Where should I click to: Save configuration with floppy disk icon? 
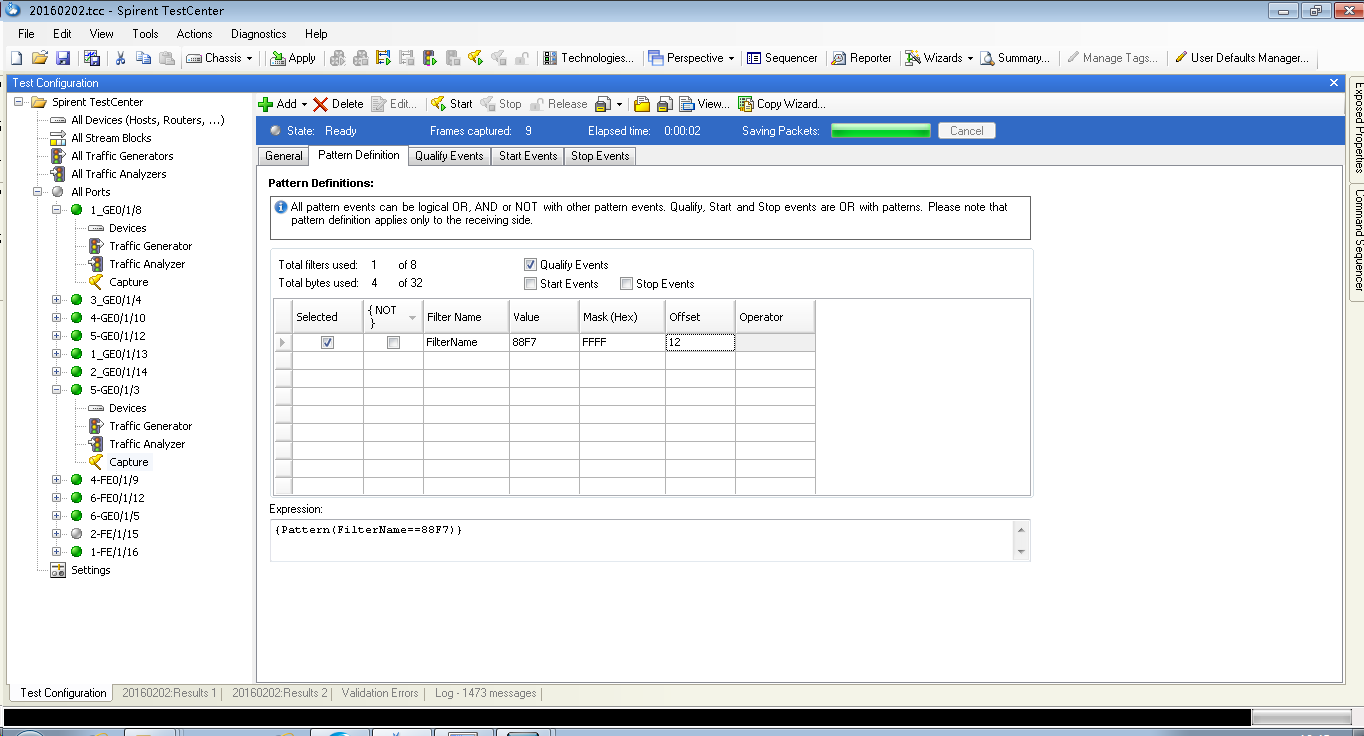62,58
